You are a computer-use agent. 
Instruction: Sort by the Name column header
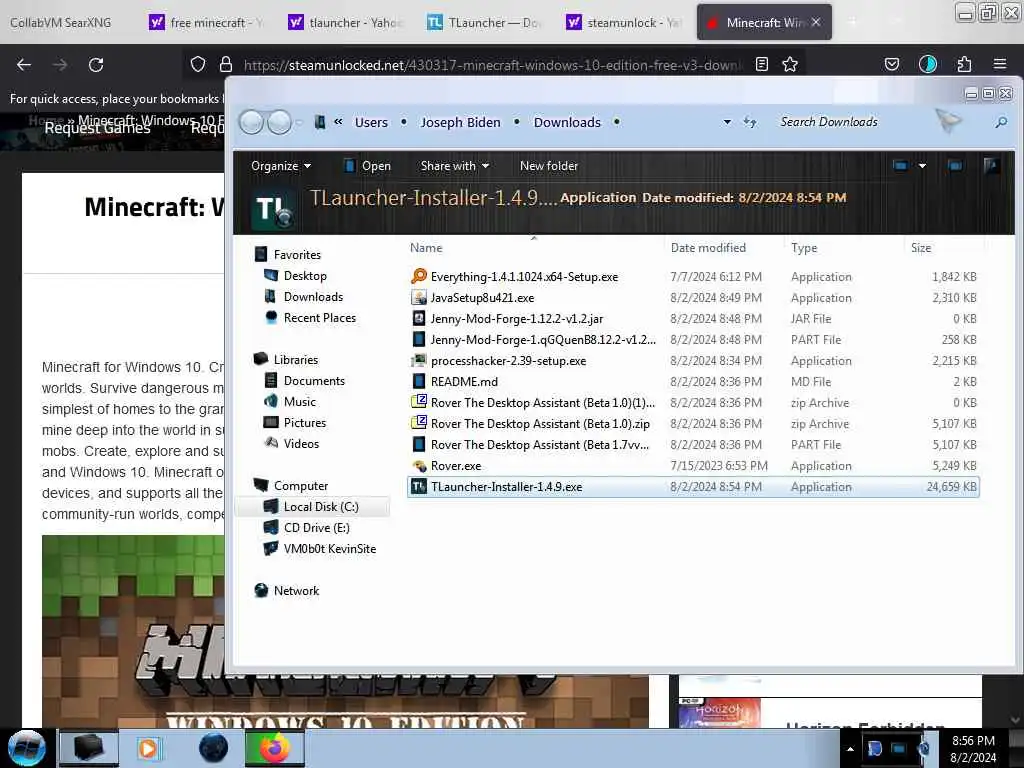(x=426, y=248)
